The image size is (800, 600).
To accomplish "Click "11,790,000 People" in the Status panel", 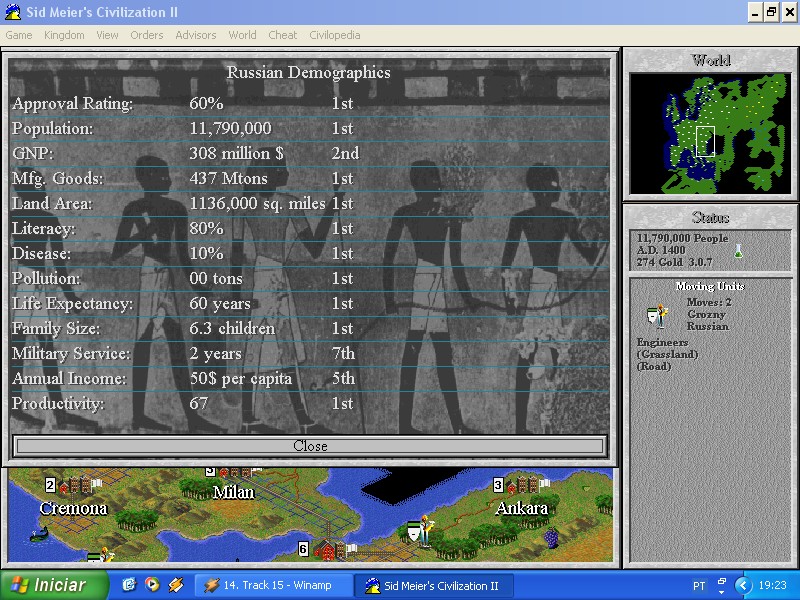I will pyautogui.click(x=682, y=238).
